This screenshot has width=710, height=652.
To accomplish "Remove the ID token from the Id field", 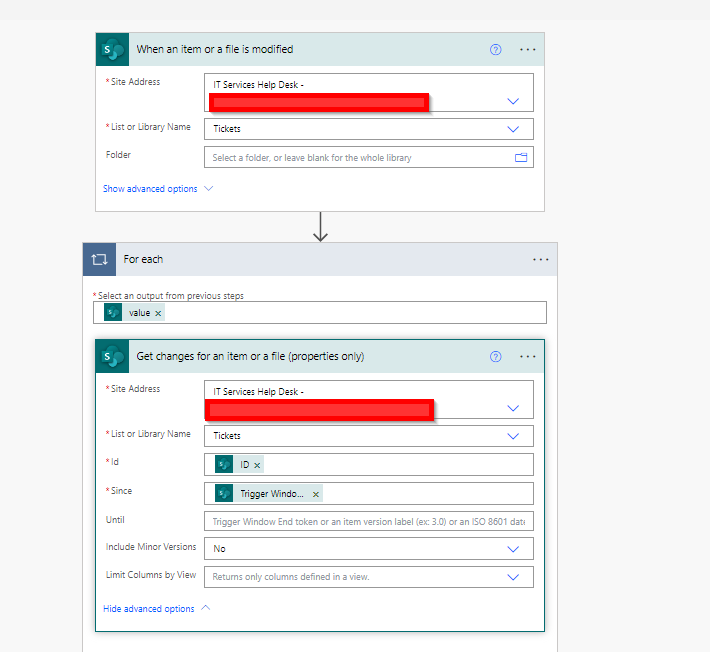I will (257, 465).
